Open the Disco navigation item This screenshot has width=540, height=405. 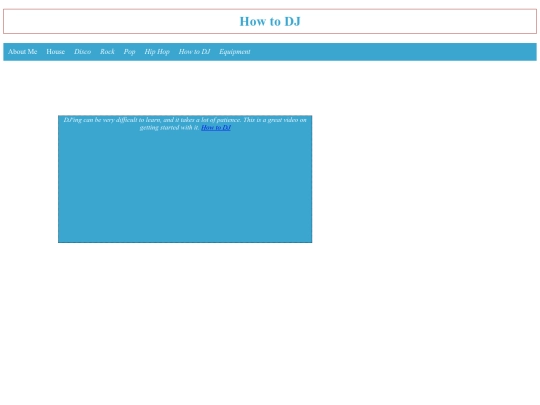(x=82, y=52)
